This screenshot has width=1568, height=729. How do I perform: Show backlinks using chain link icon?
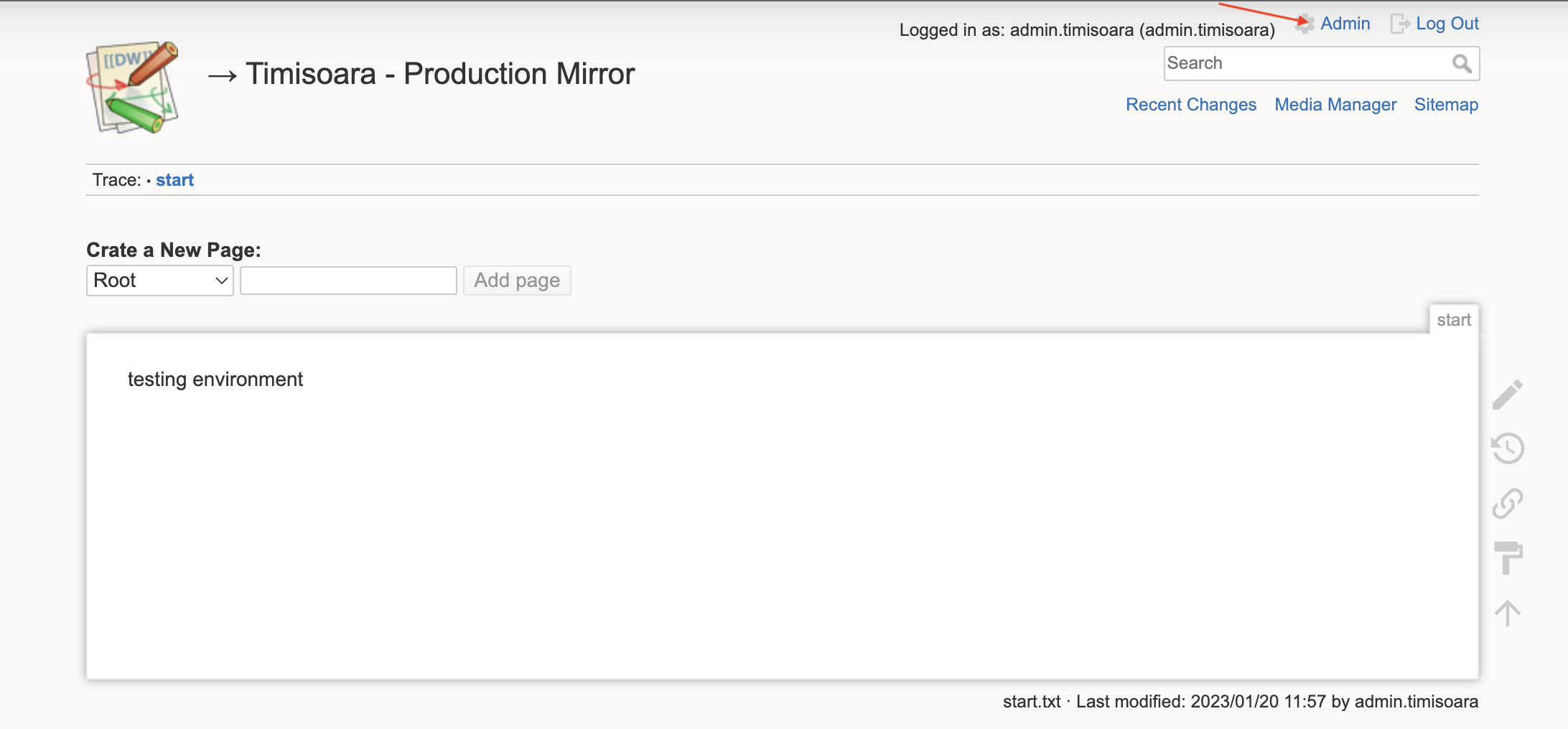click(x=1507, y=504)
